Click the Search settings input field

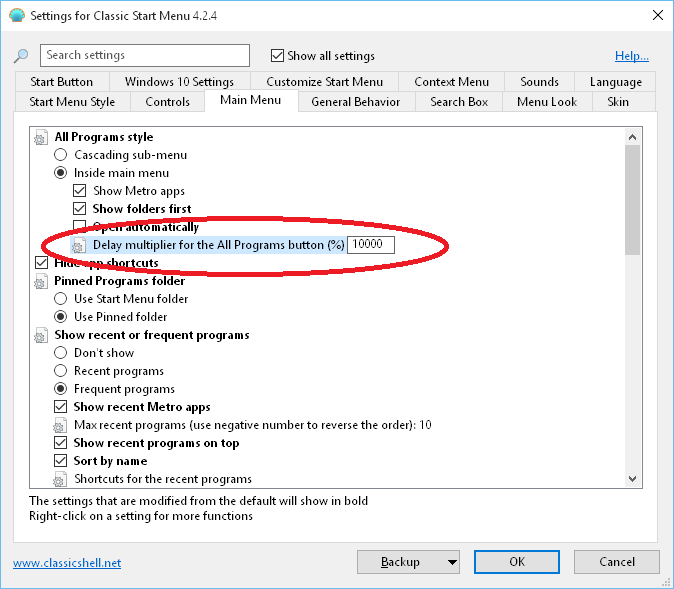click(145, 56)
